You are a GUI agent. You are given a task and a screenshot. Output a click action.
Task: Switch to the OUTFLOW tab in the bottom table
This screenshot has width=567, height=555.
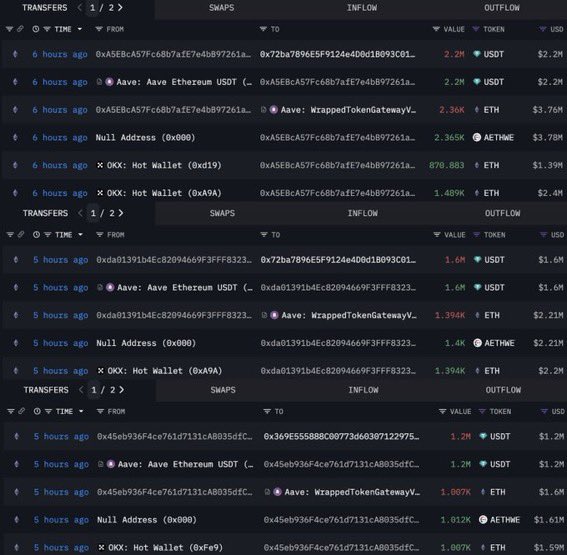click(503, 390)
